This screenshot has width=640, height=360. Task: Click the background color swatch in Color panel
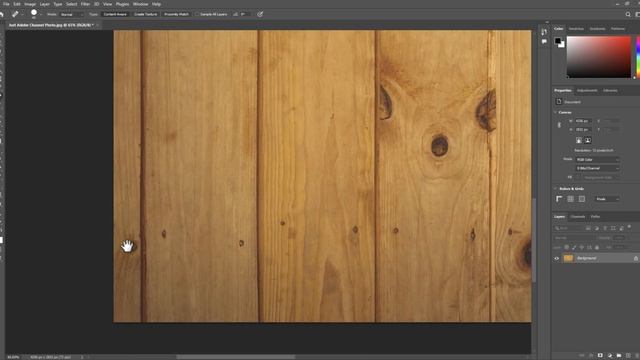562,45
